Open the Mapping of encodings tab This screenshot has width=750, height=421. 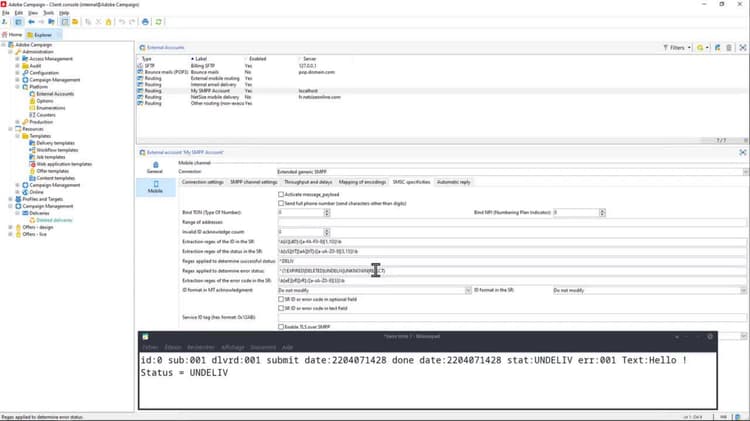362,182
